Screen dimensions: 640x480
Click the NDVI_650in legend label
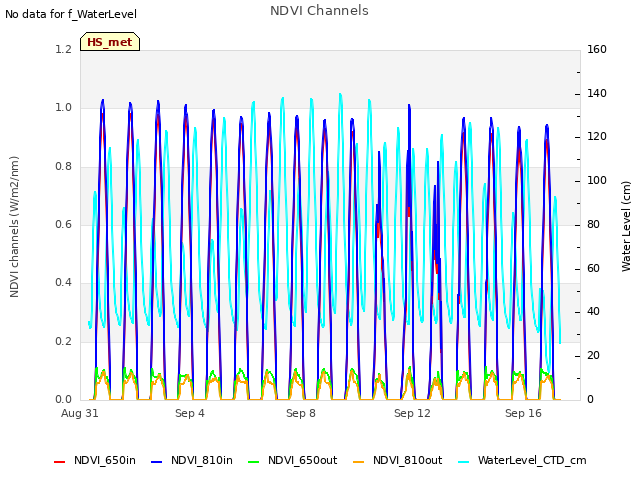click(105, 460)
